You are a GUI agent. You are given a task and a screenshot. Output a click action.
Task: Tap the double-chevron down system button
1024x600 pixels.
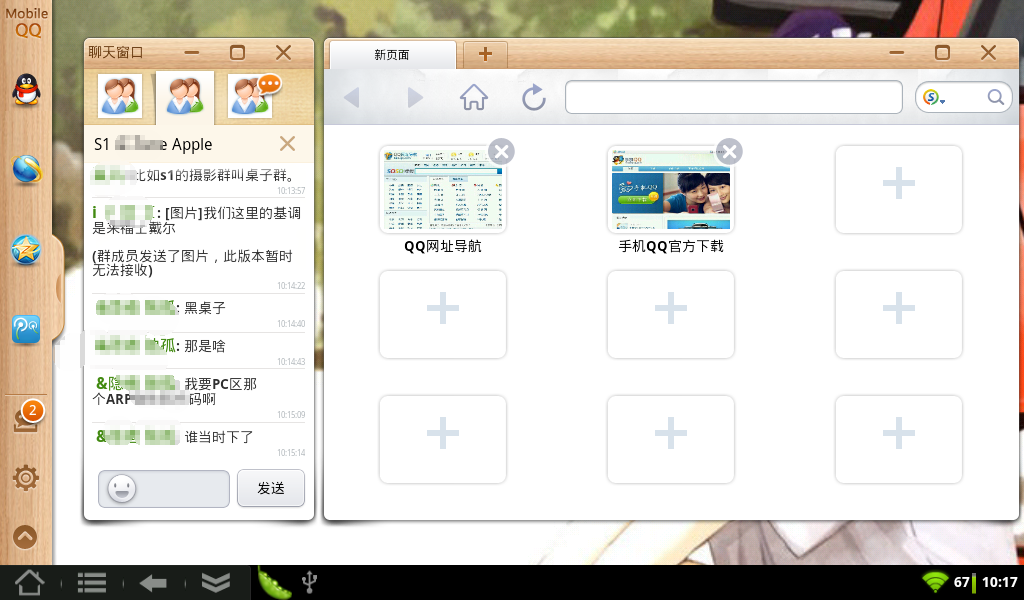click(x=216, y=582)
